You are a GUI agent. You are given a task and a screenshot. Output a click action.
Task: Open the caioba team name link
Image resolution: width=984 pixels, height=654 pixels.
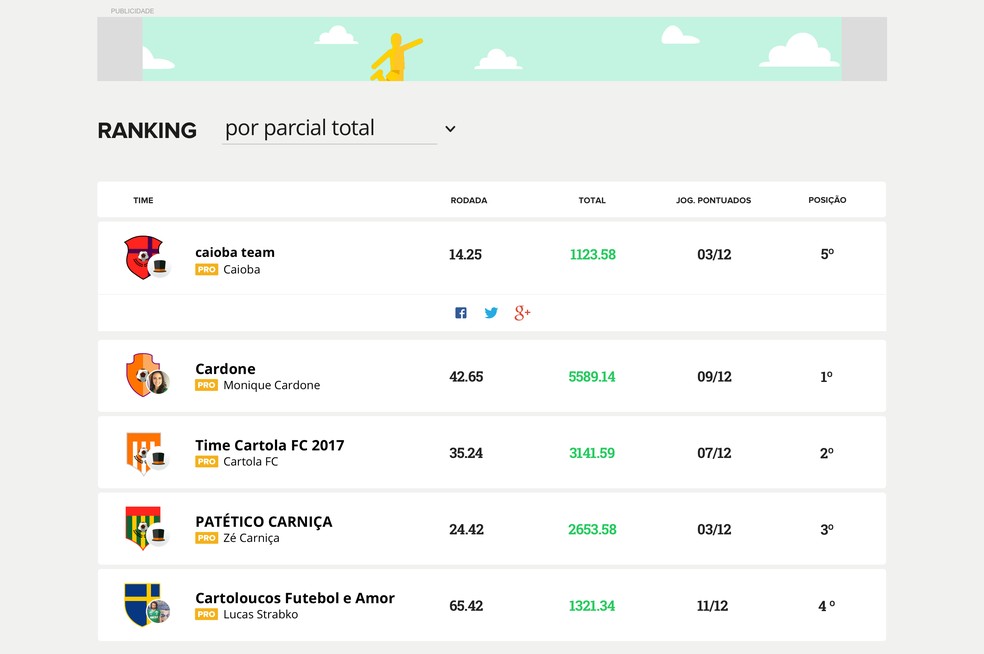coord(235,252)
